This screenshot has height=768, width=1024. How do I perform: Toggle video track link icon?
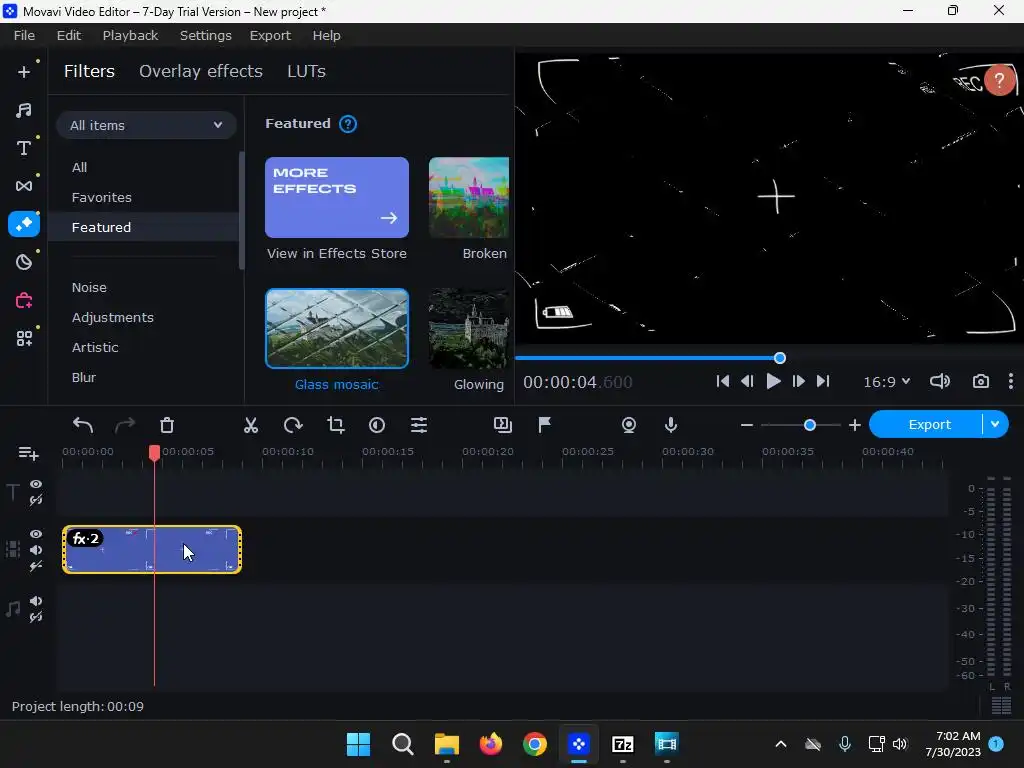[36, 566]
